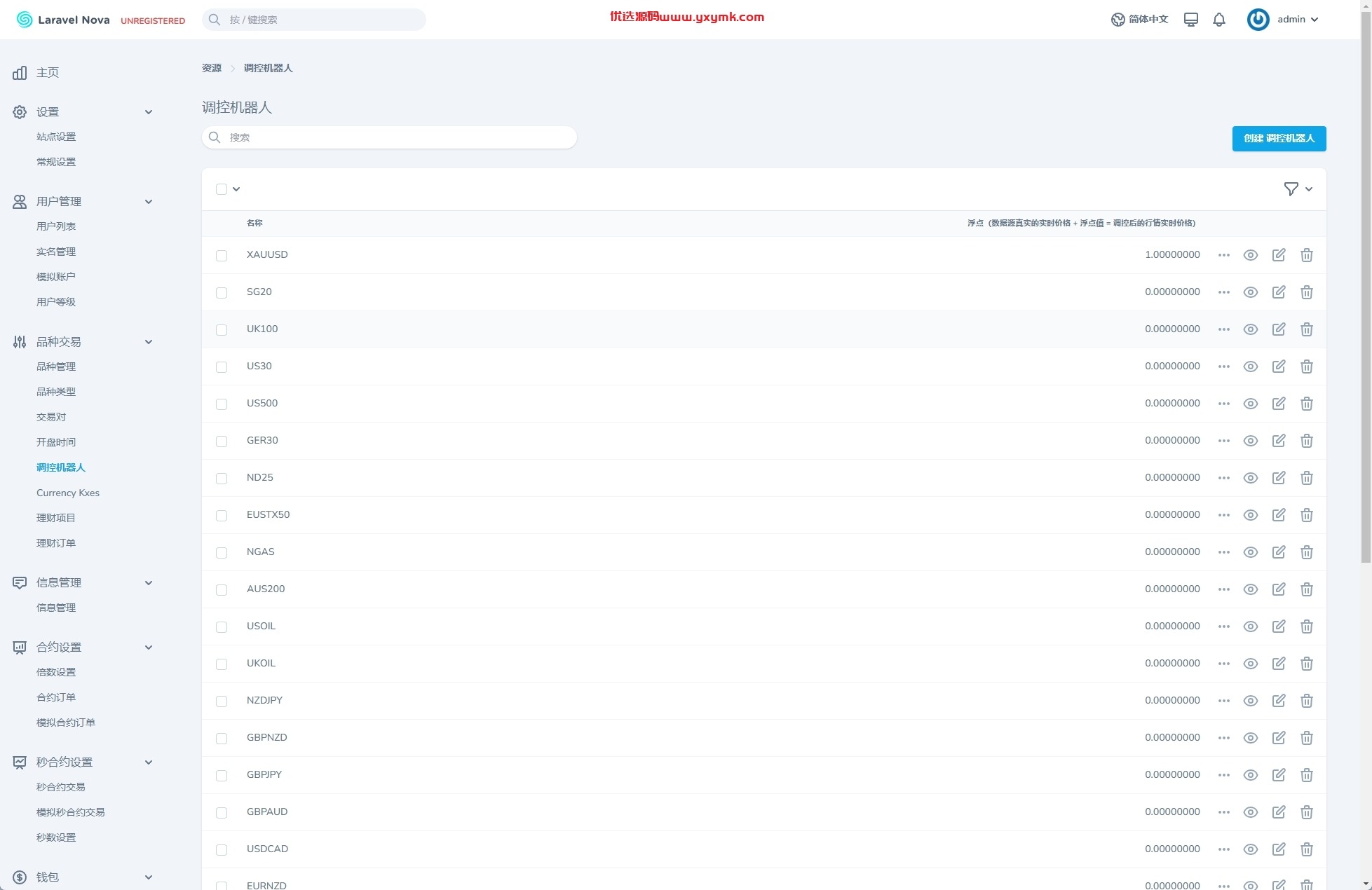
Task: Tick the checkbox for XAUUSD
Action: (222, 256)
